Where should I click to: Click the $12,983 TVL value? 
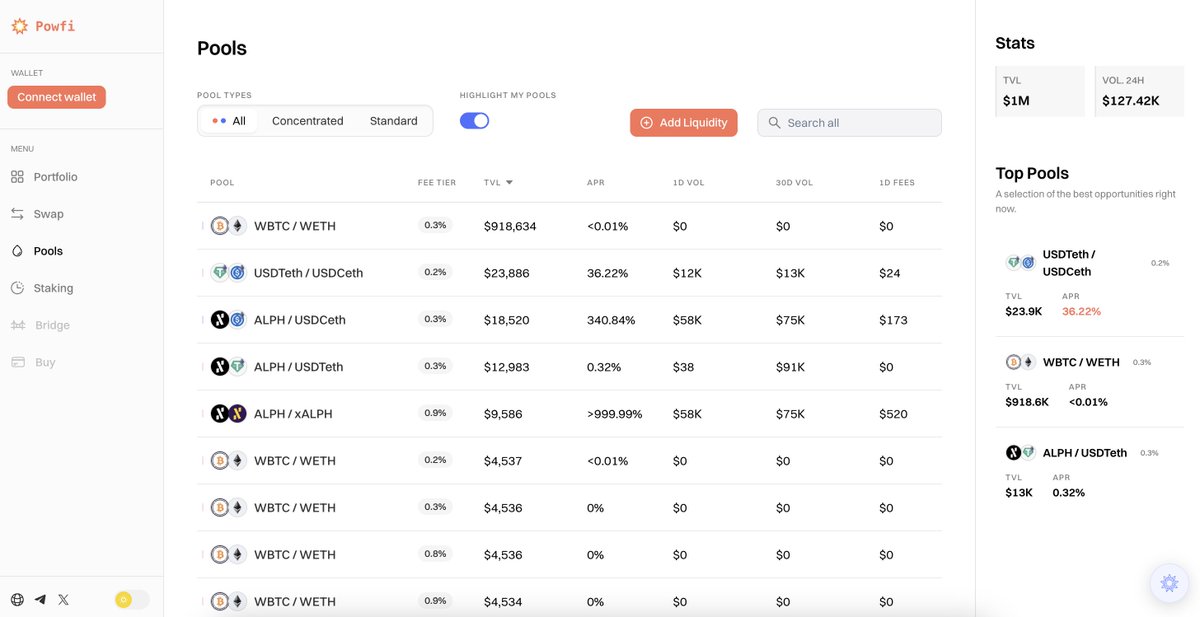[x=507, y=367]
